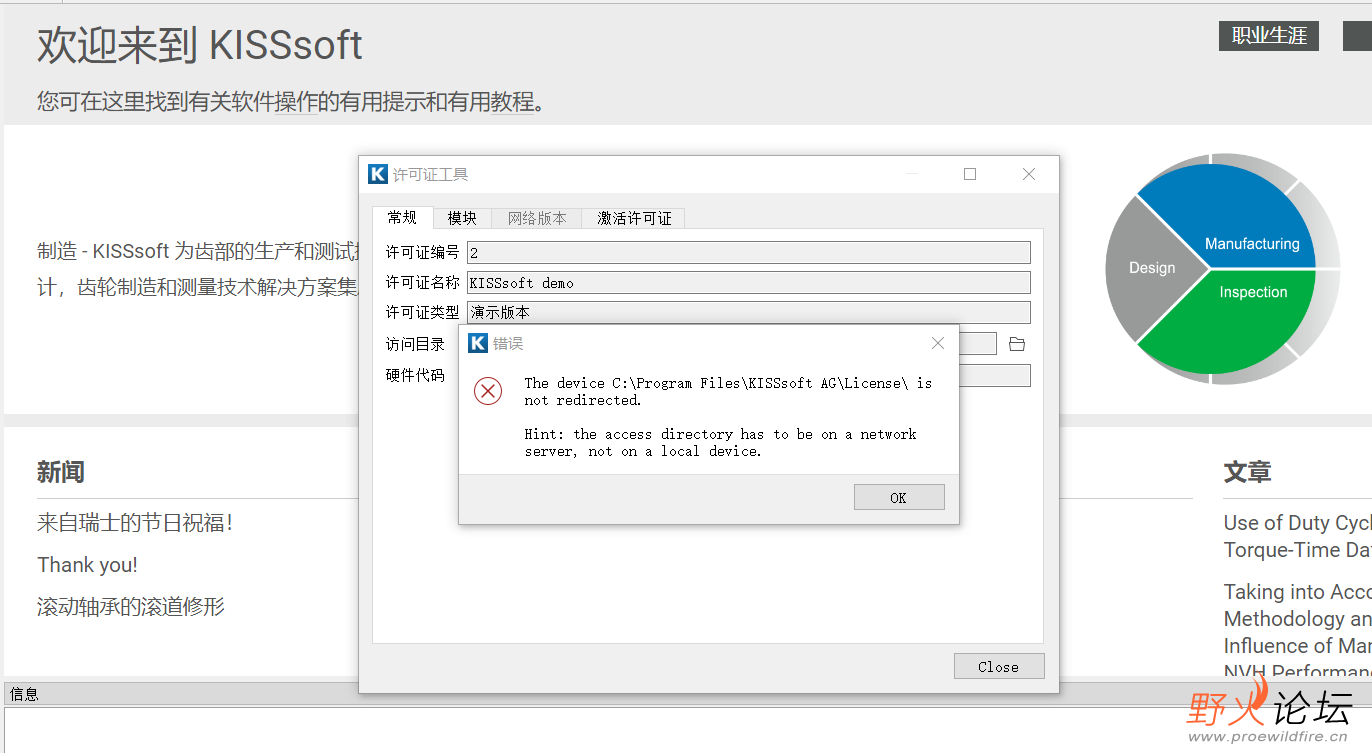This screenshot has height=753, width=1372.
Task: Open the 职业生涯 button
Action: click(1269, 36)
